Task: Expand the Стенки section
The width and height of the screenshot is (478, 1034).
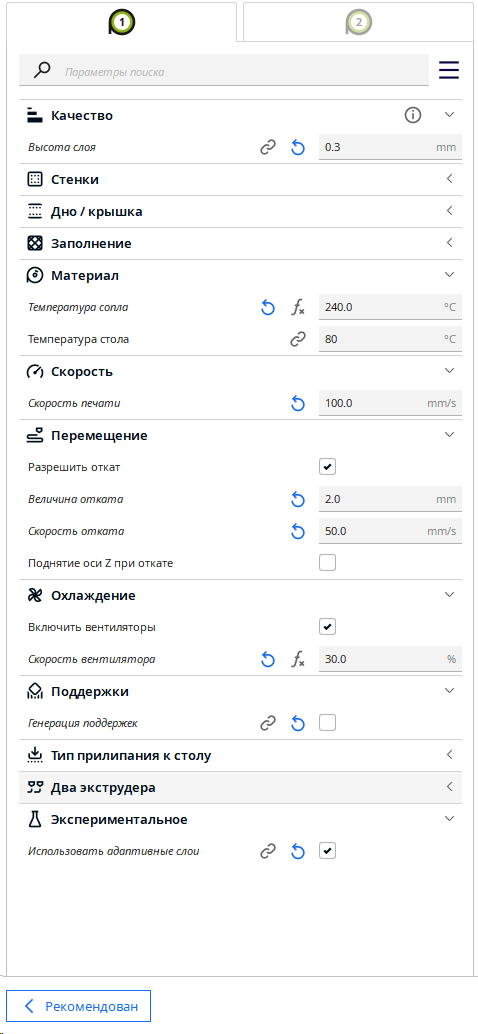Action: (241, 179)
